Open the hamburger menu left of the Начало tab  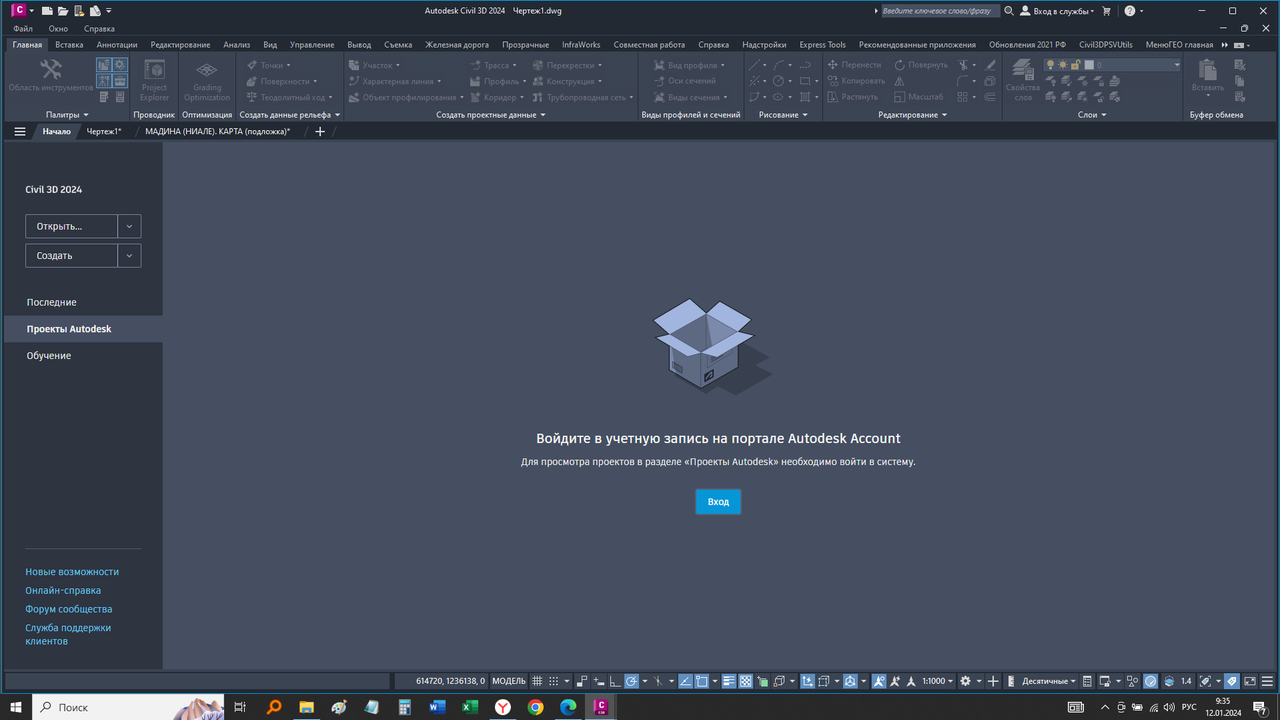pyautogui.click(x=19, y=131)
